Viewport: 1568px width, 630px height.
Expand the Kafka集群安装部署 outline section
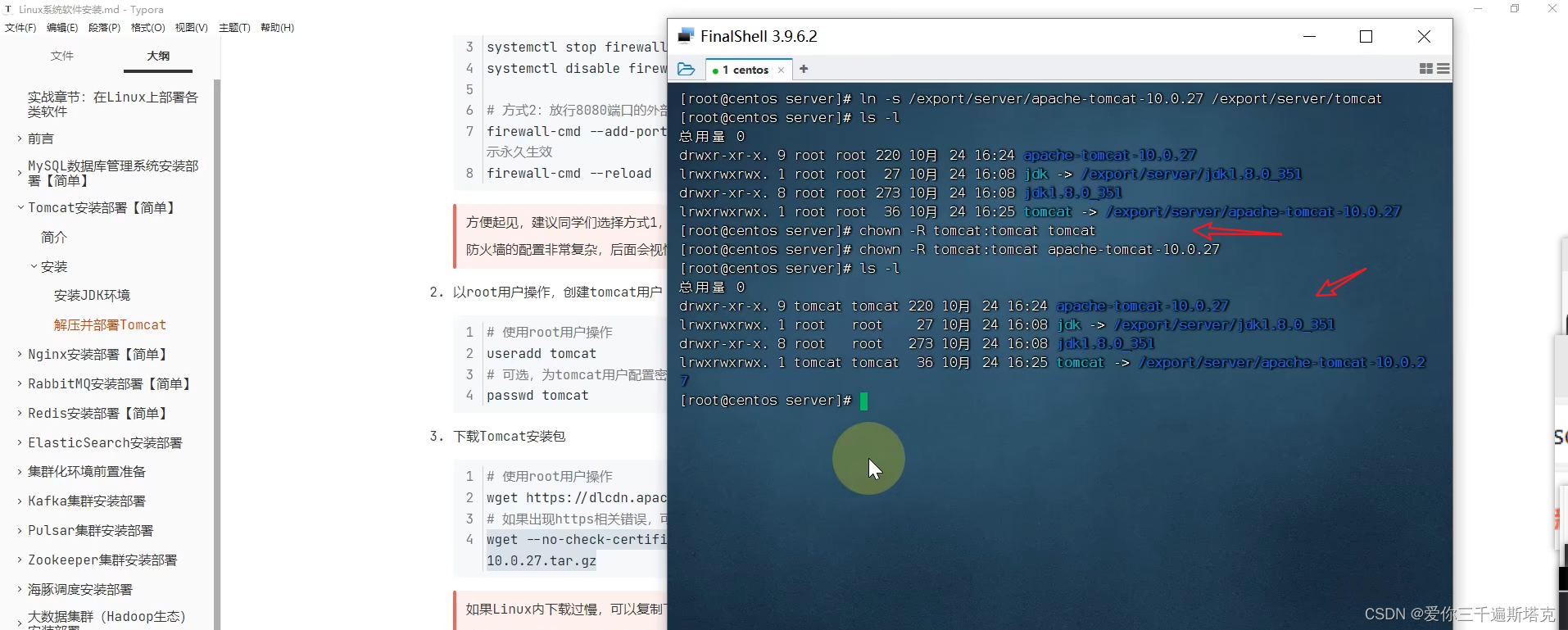[x=20, y=501]
